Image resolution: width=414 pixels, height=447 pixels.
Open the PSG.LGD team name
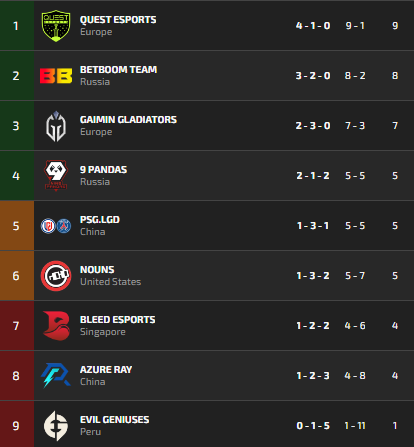coord(100,220)
